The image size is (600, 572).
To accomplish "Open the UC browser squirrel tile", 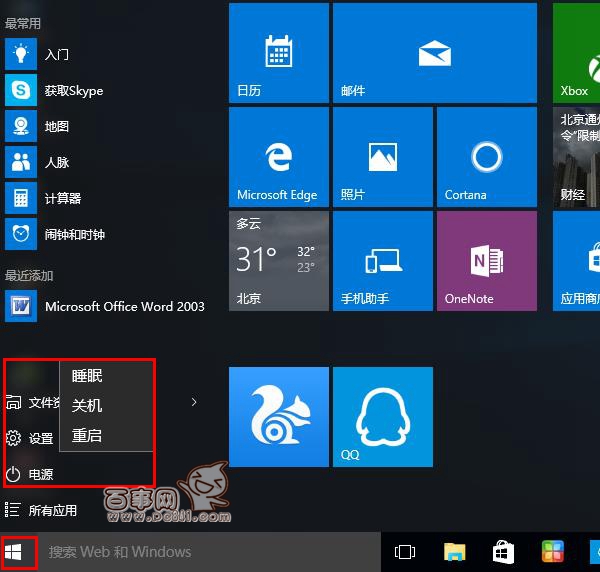I will [x=278, y=417].
